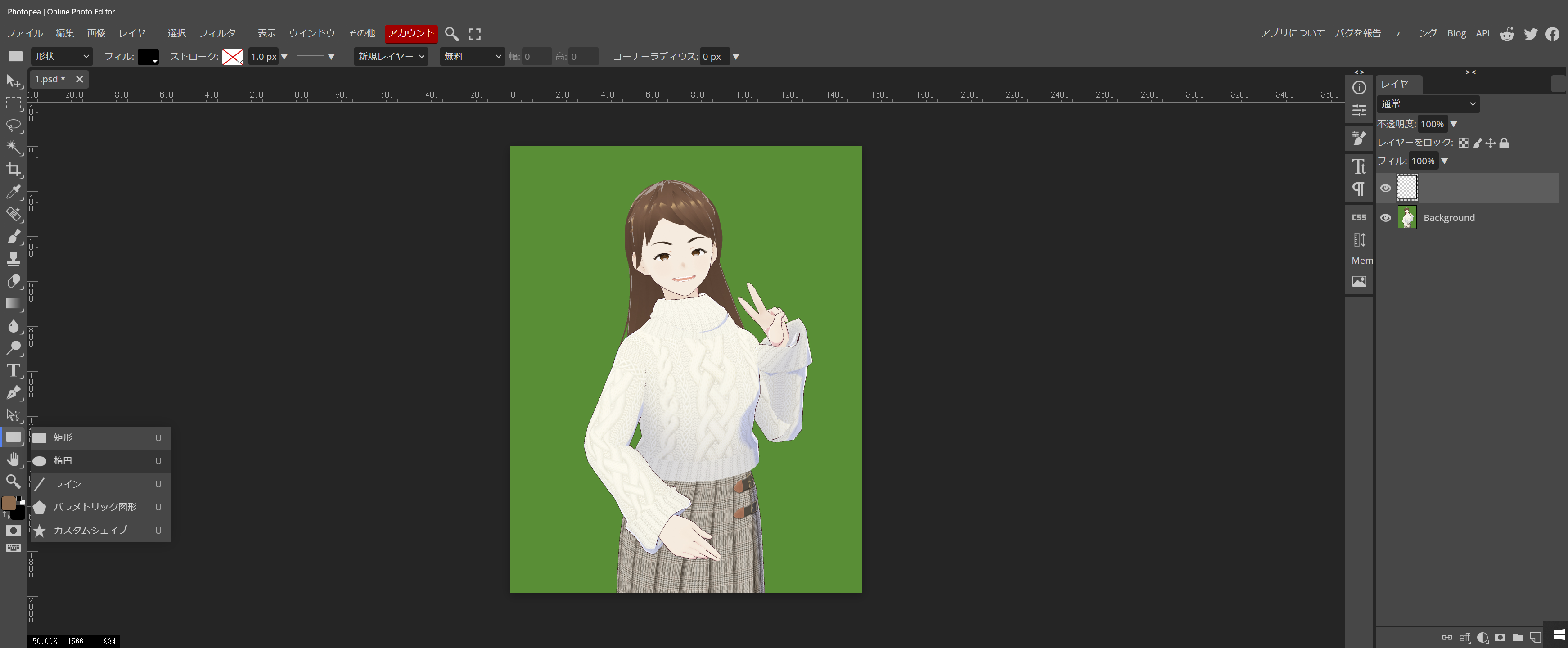Screen dimensions: 1568x648
Task: Select the Clone Stamp tool
Action: click(x=14, y=259)
